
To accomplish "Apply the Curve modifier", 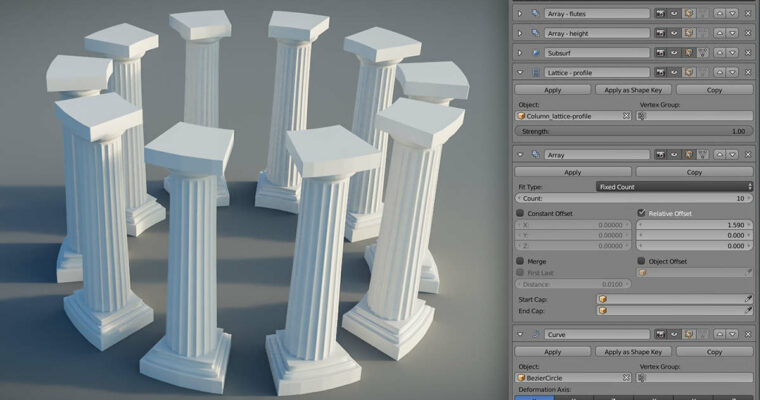I will coord(553,352).
